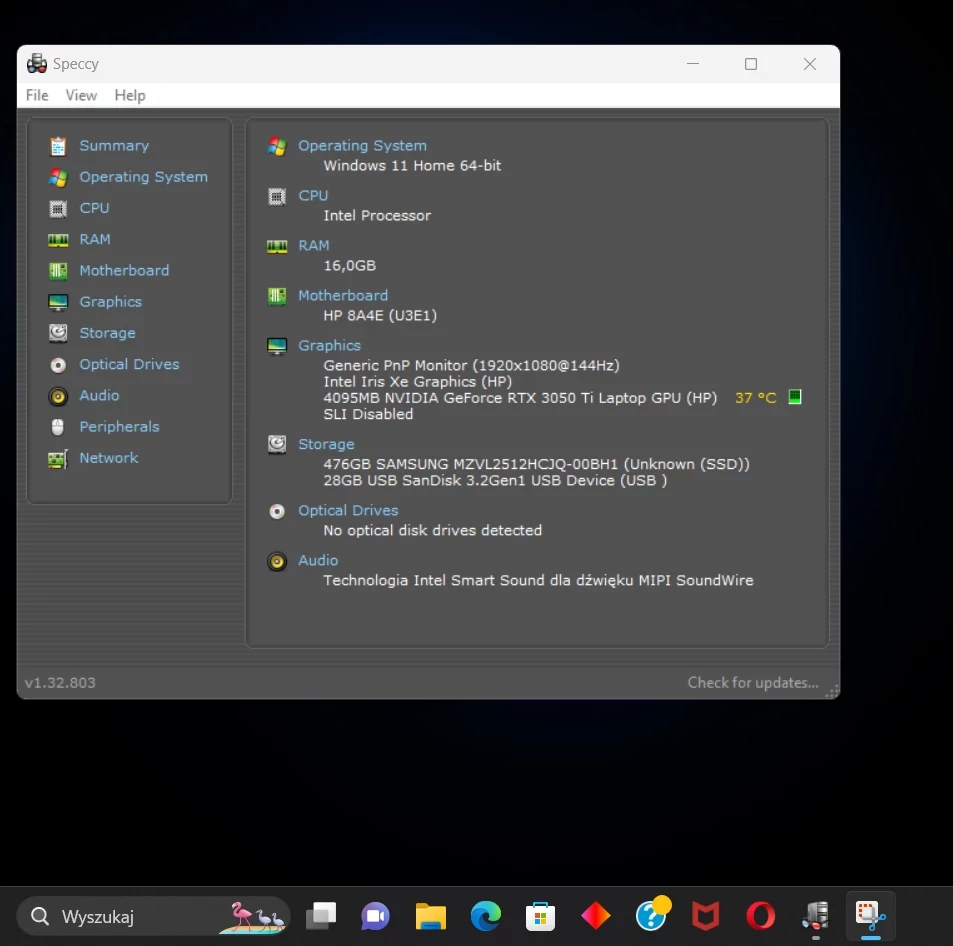The width and height of the screenshot is (953, 946).
Task: Select the CPU chip icon in sidebar
Action: pyautogui.click(x=58, y=208)
